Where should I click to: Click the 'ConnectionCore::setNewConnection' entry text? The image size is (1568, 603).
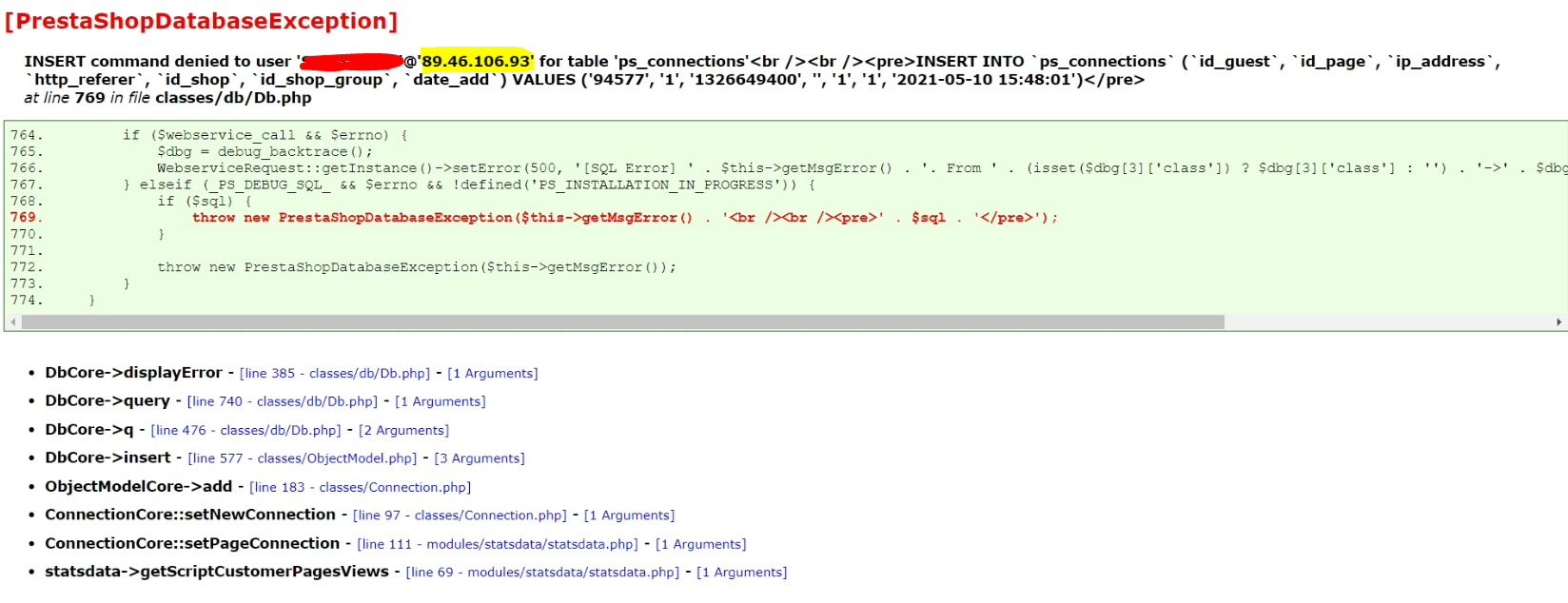click(190, 515)
